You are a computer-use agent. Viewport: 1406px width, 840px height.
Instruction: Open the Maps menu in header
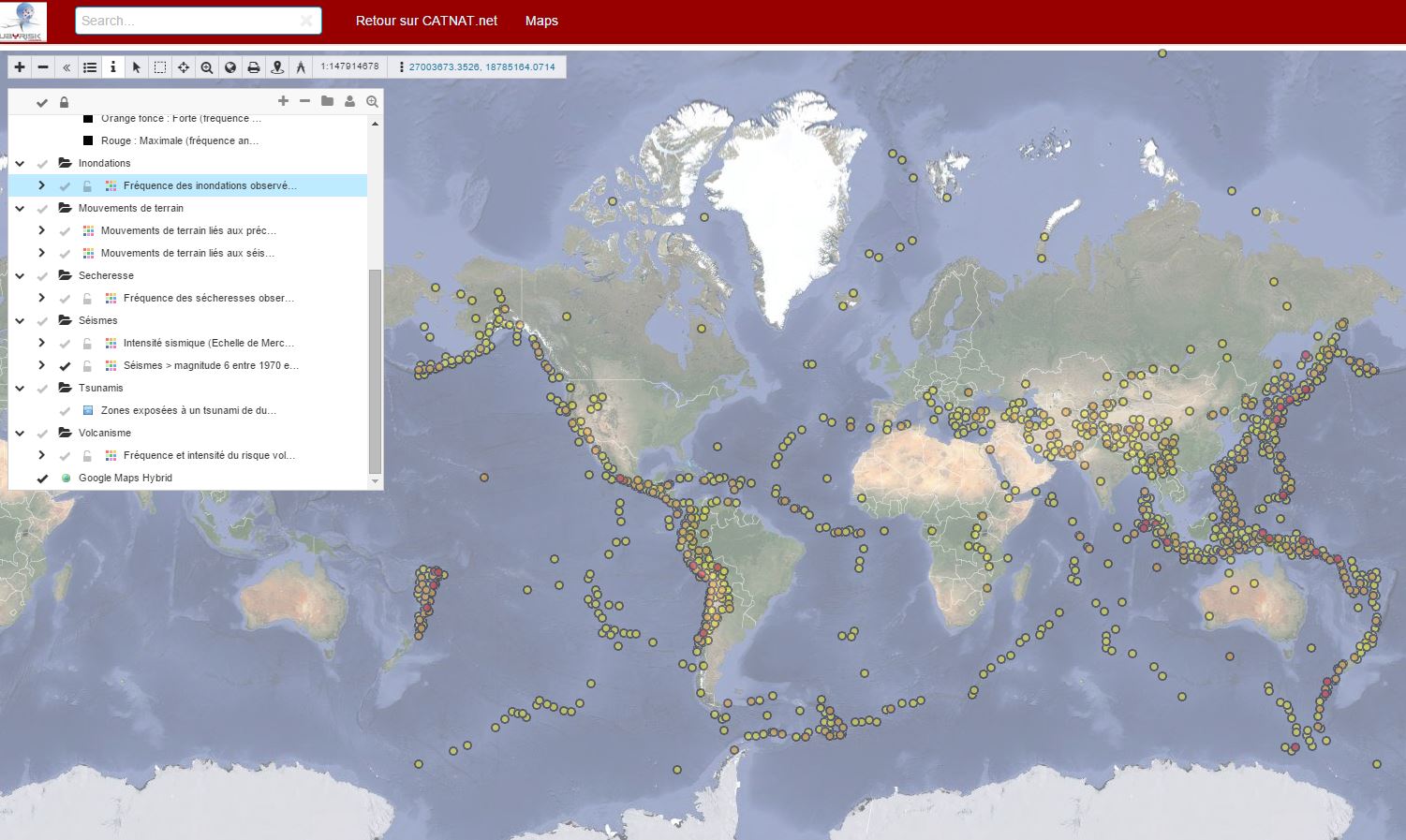541,21
